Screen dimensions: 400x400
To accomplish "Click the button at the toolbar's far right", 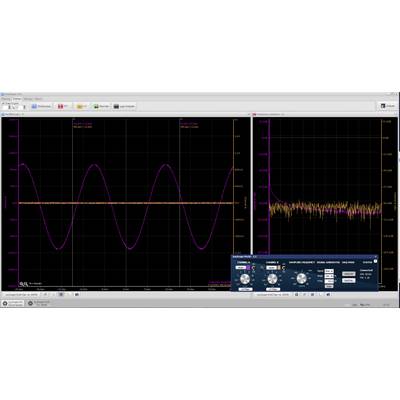I will coord(388,106).
